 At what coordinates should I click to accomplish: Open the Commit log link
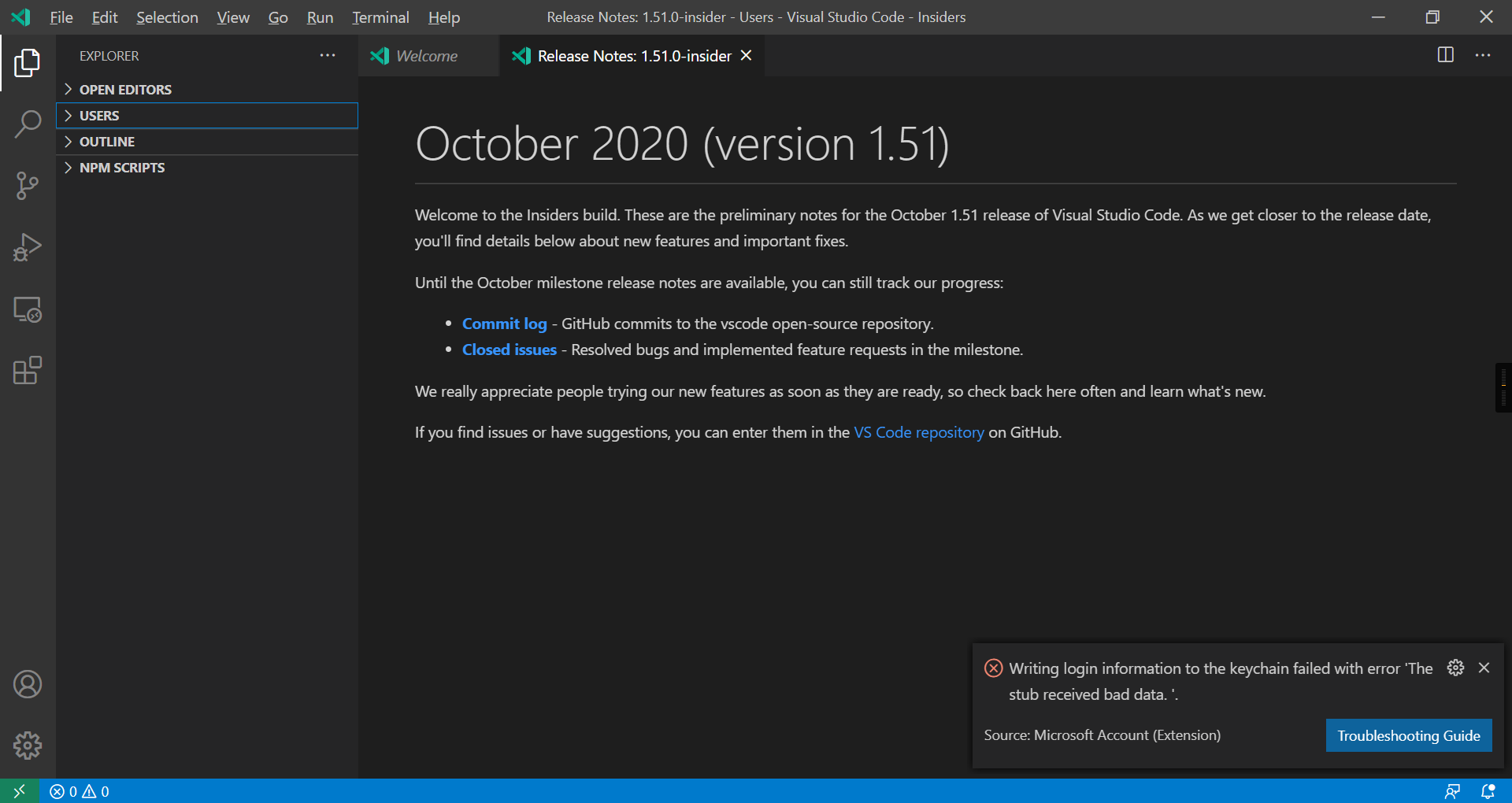(x=504, y=323)
